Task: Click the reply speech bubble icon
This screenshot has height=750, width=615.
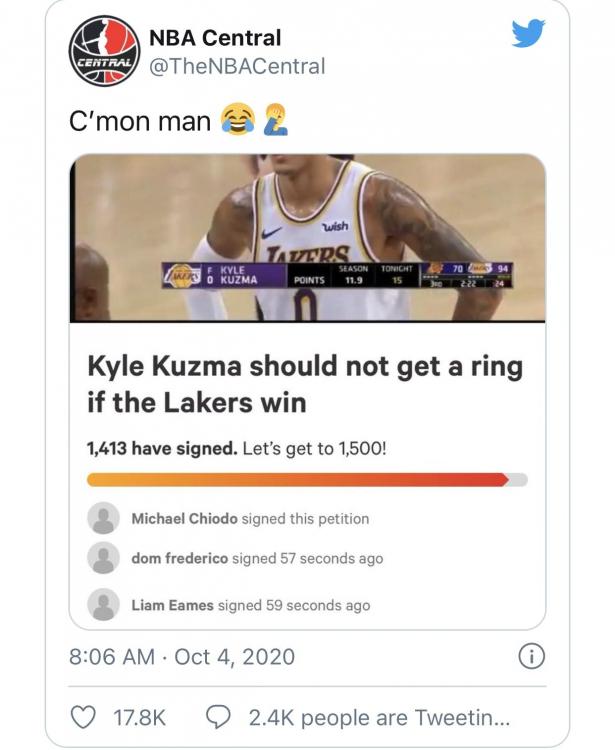Action: [218, 717]
